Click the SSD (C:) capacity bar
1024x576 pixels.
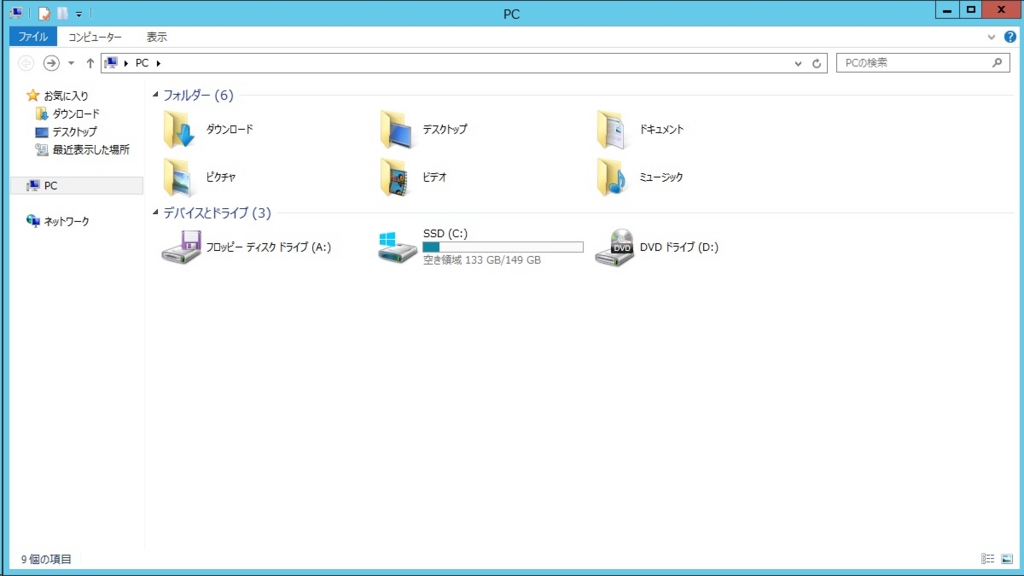pyautogui.click(x=503, y=247)
